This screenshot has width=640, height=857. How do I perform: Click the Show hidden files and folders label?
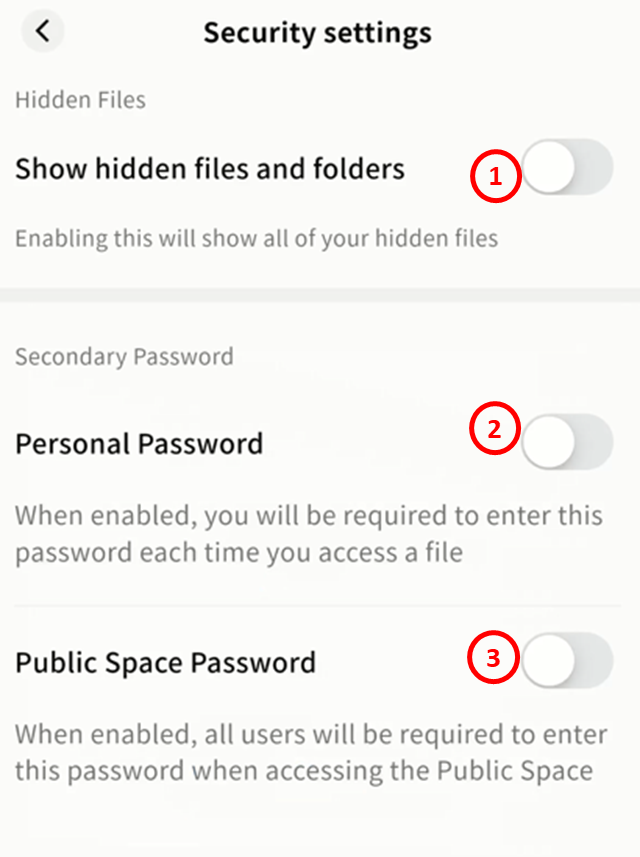[210, 169]
